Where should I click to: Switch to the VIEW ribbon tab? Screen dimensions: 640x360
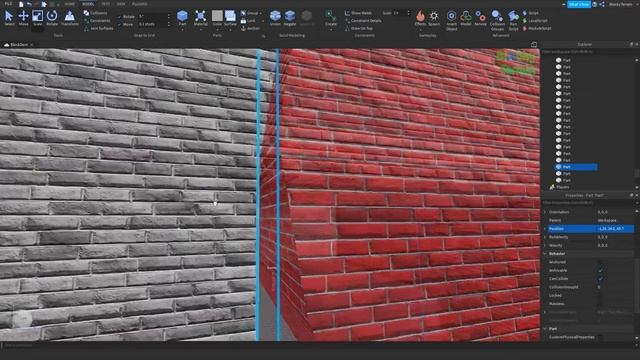pos(121,4)
